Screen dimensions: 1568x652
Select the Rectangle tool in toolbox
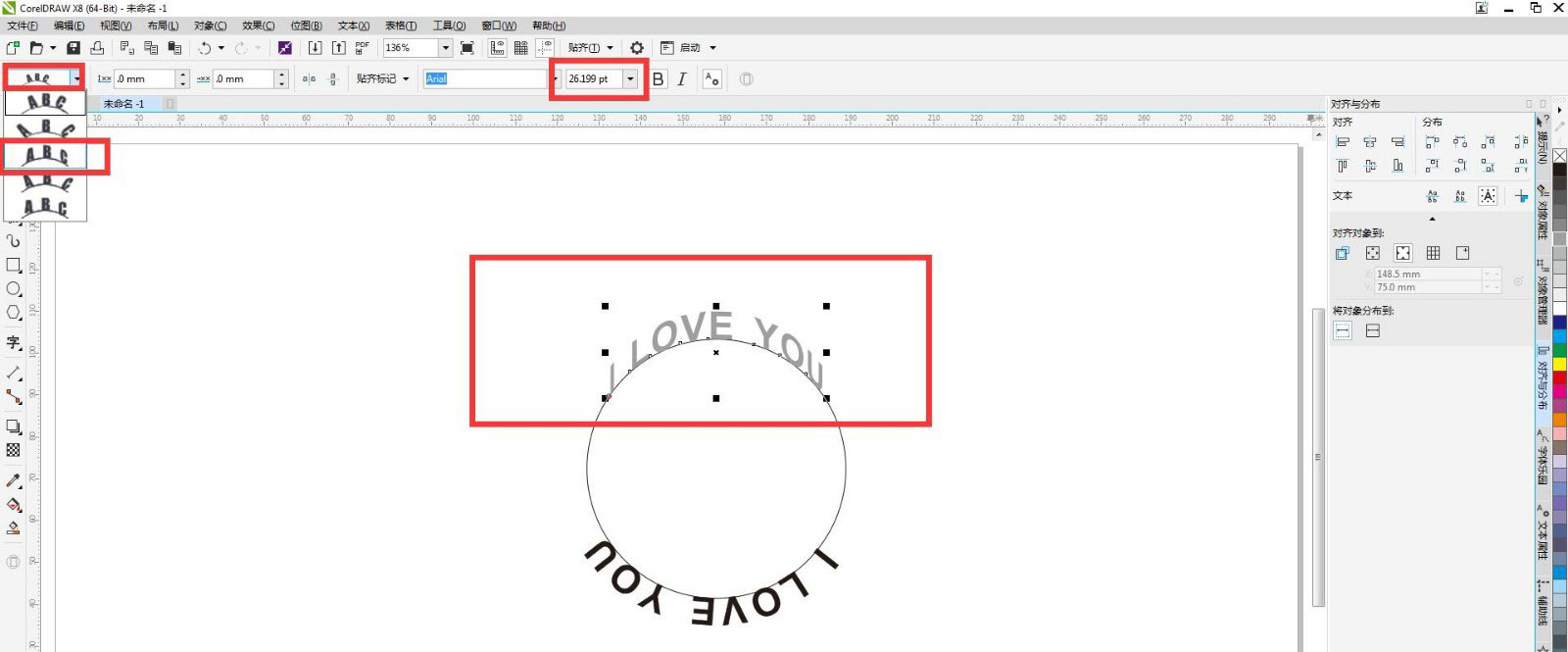pyautogui.click(x=14, y=266)
